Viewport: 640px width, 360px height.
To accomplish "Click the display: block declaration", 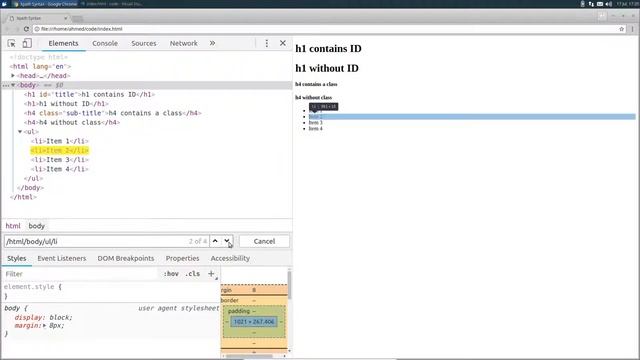I will click(43, 318).
